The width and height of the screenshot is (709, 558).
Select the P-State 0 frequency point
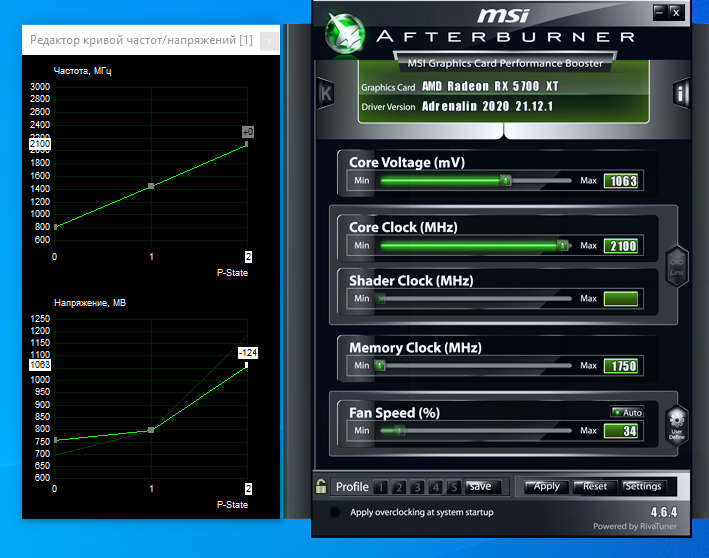pos(55,227)
